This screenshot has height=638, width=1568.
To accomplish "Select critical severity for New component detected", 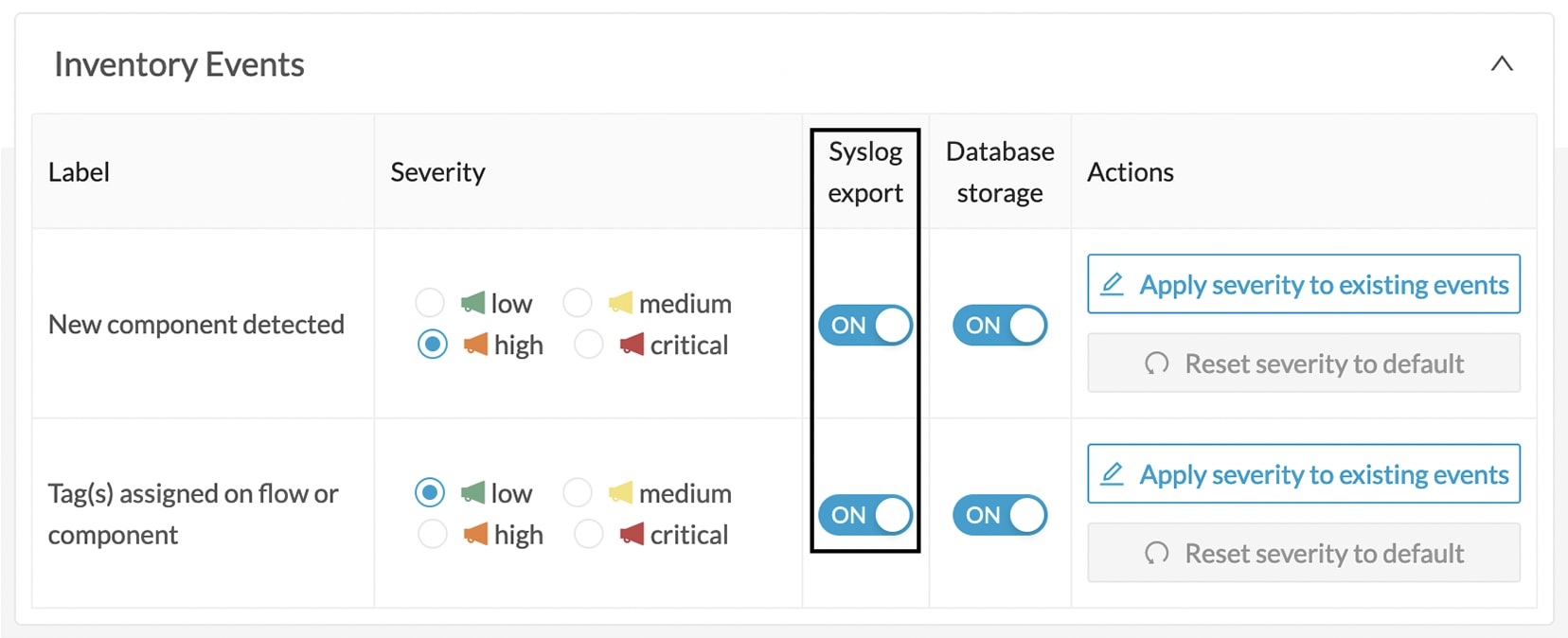I will [x=589, y=345].
